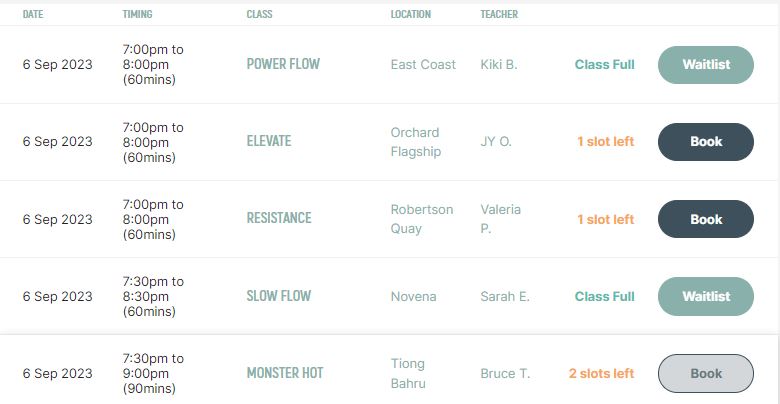The height and width of the screenshot is (404, 780).
Task: Click the Class column header
Action: click(x=259, y=14)
